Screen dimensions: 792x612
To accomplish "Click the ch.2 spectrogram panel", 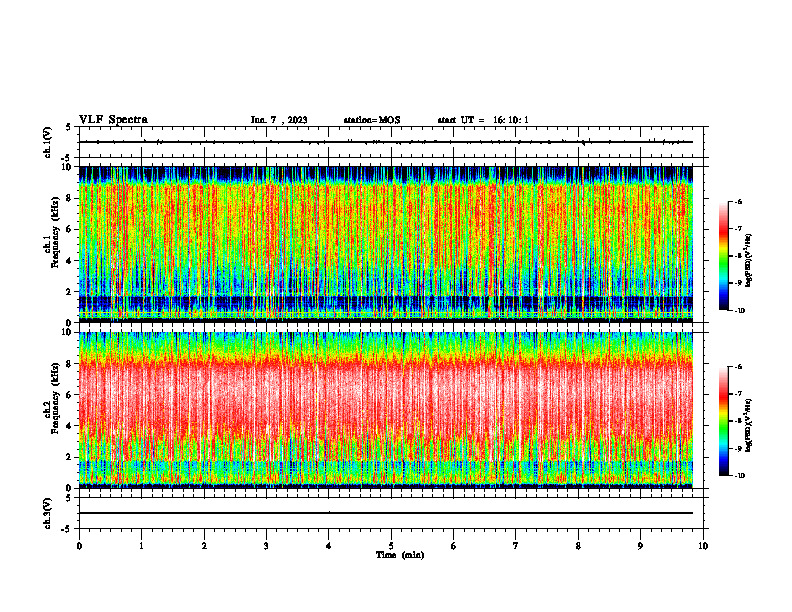I will (386, 410).
